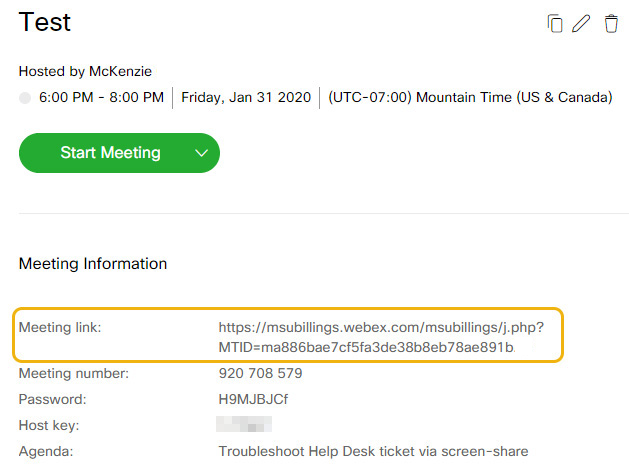Delete the meeting with trash icon

(611, 23)
